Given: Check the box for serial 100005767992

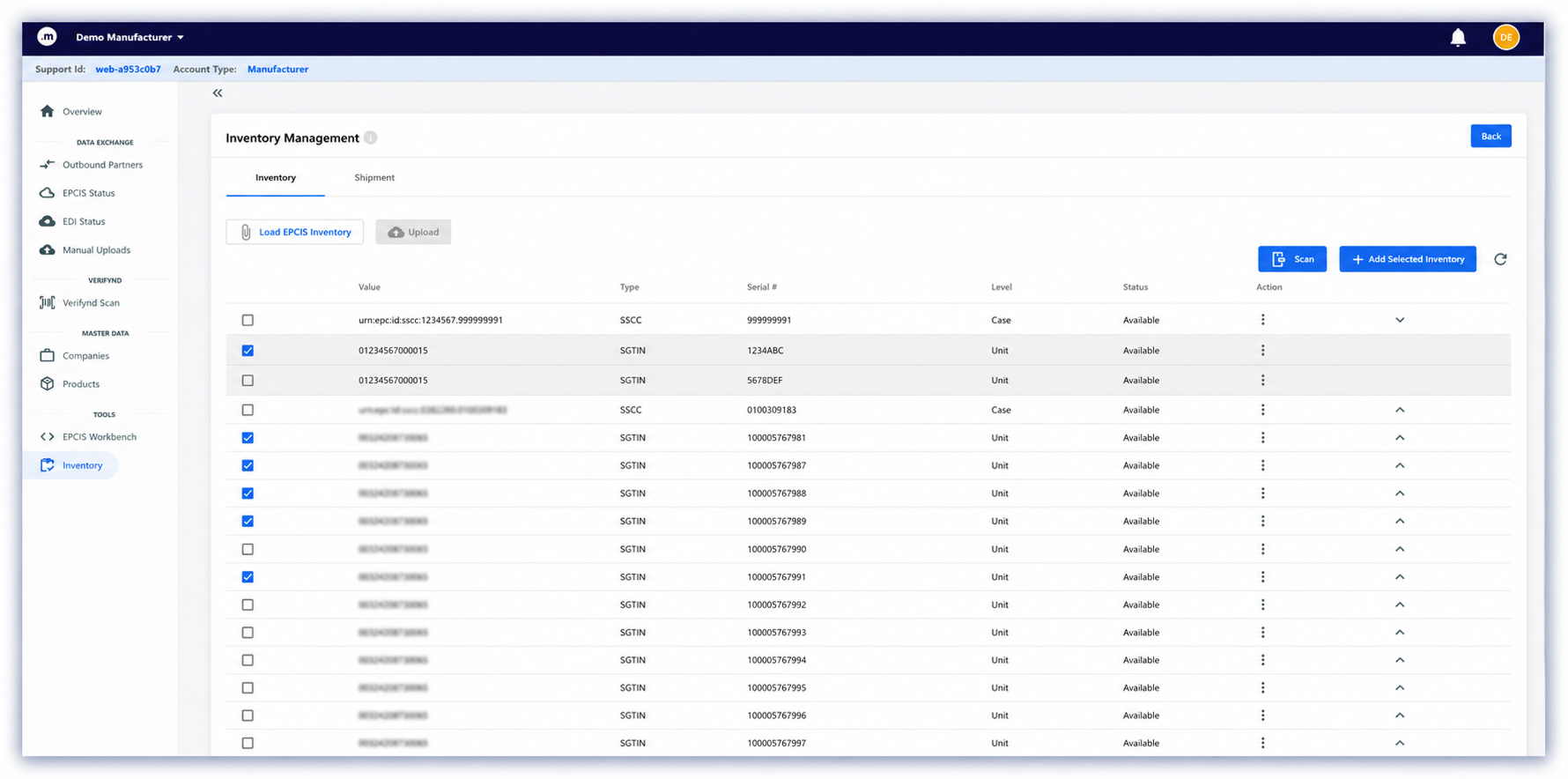Looking at the screenshot, I should [x=248, y=605].
